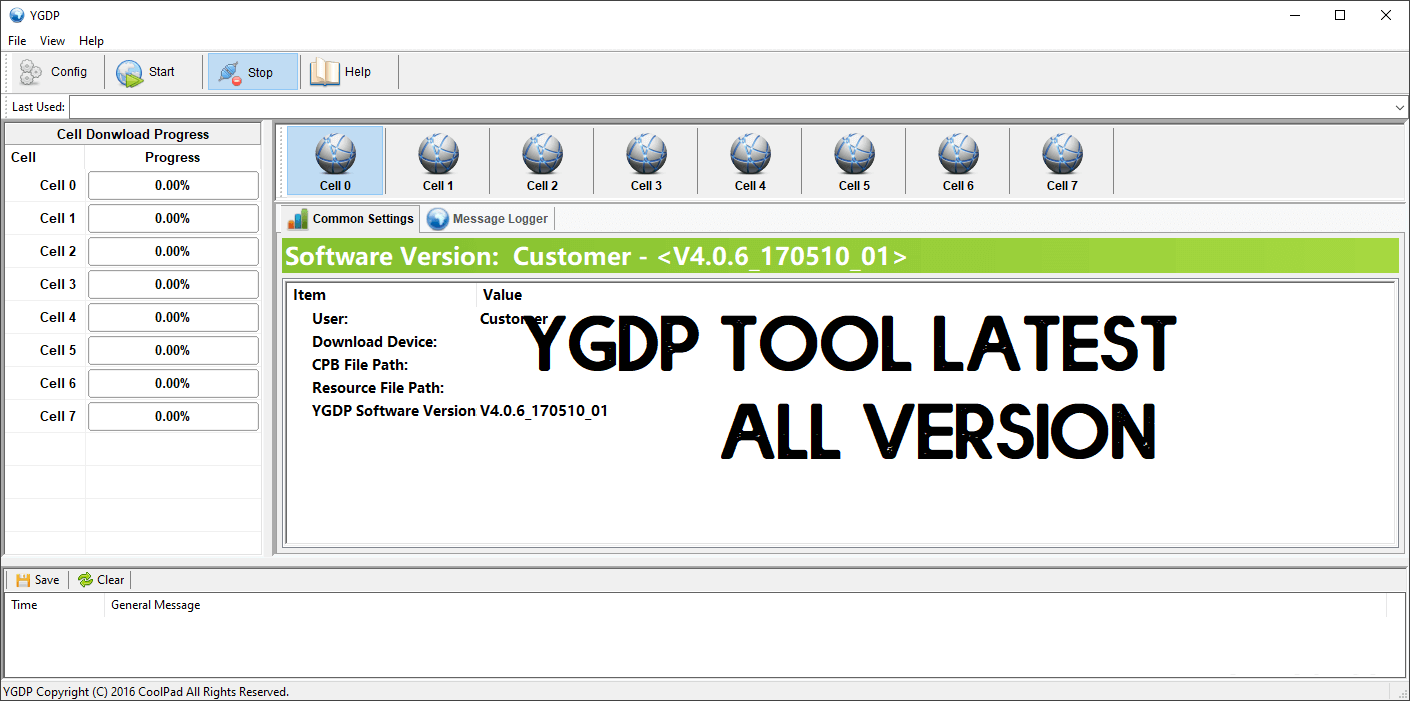Minimize the YGDP window
The image size is (1410, 701).
coord(1295,15)
